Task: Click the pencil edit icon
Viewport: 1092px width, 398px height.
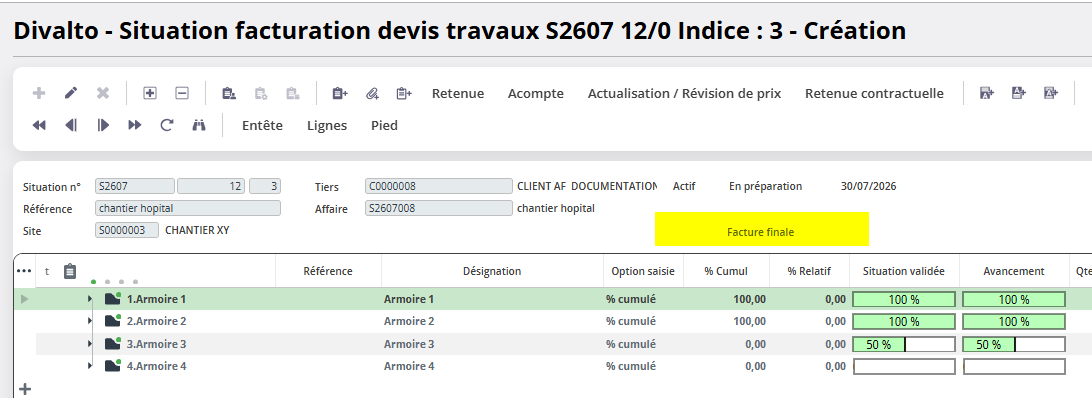Action: 71,93
